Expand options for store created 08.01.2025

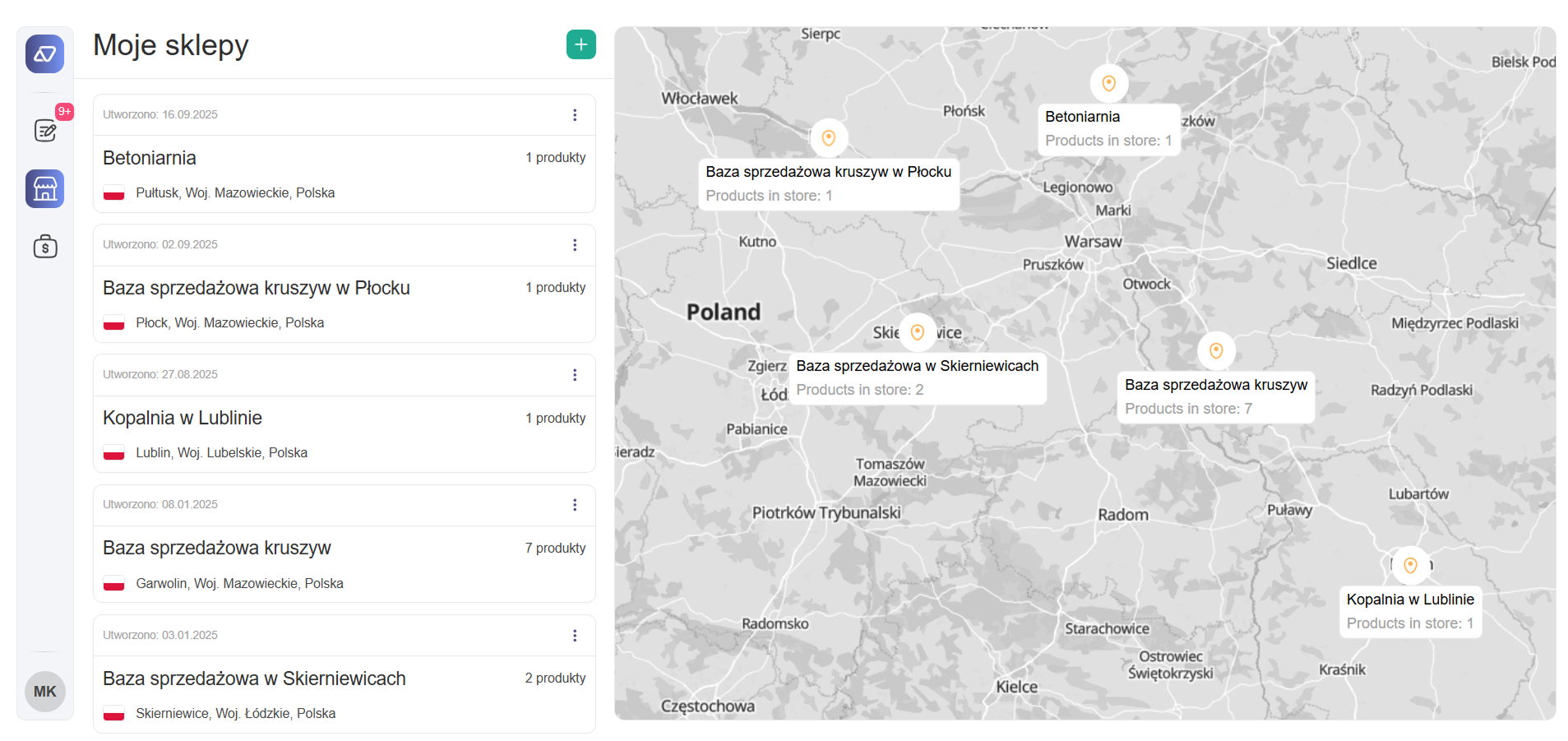(575, 505)
